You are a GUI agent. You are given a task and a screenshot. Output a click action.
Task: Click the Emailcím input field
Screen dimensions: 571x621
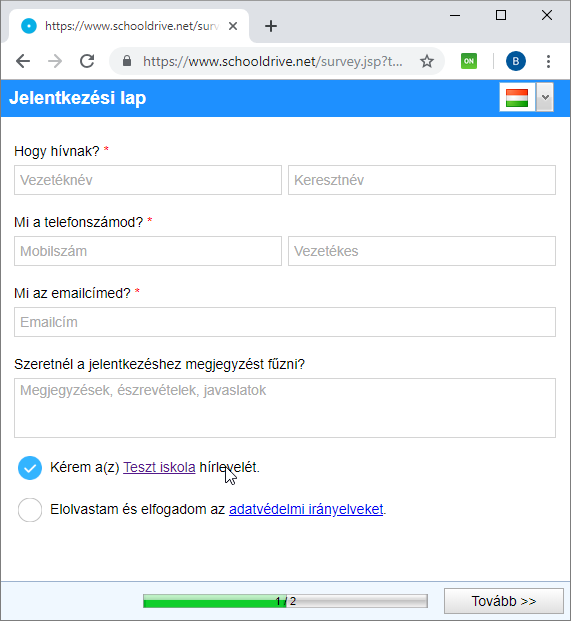pyautogui.click(x=285, y=322)
